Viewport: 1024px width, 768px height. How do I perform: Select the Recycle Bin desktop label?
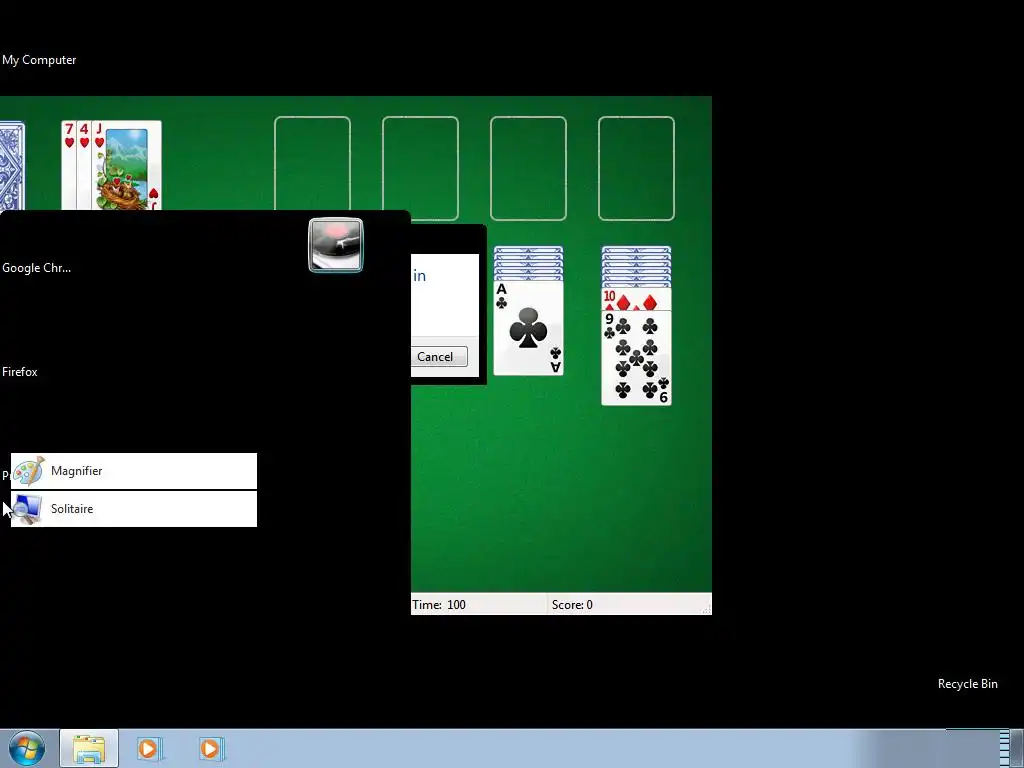[x=968, y=684]
